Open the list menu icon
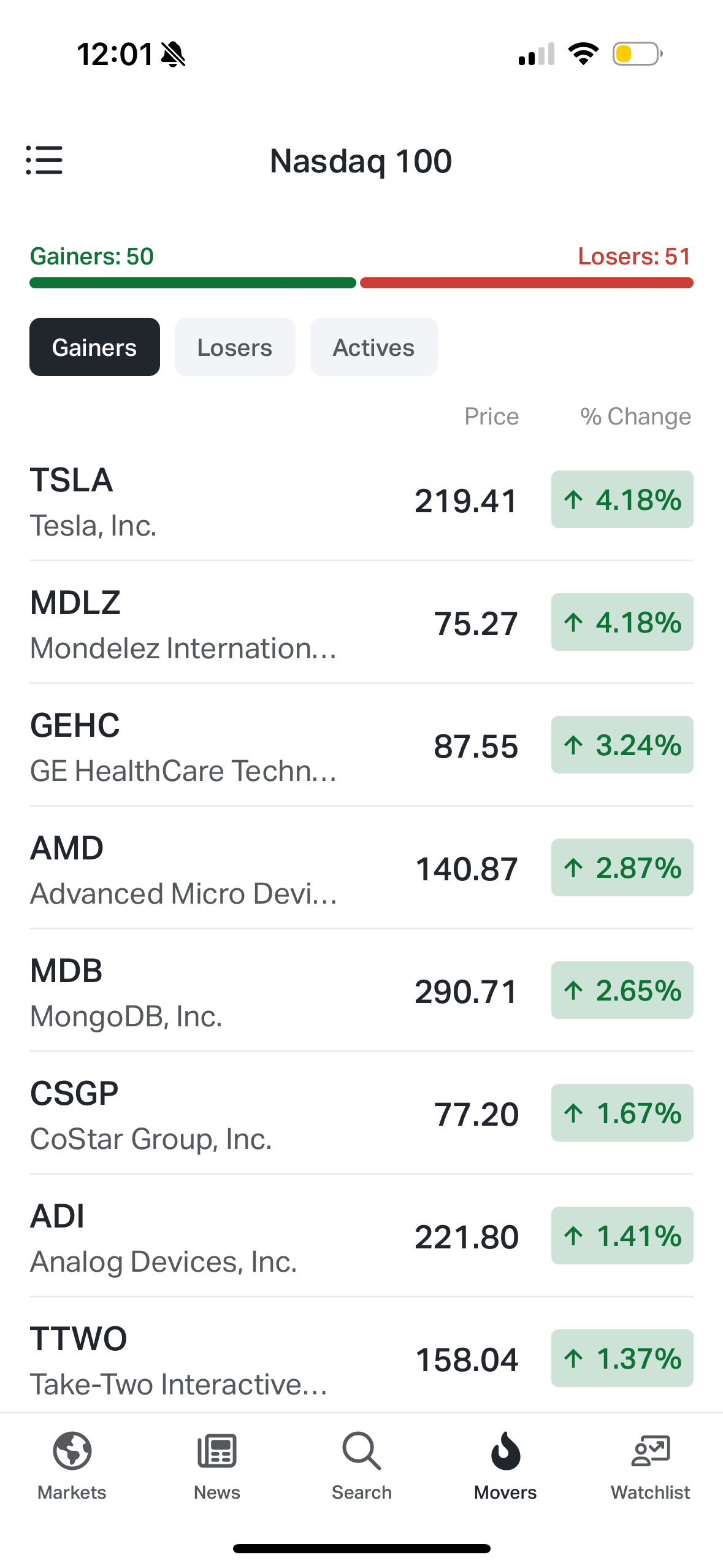Viewport: 723px width, 1568px height. tap(44, 160)
